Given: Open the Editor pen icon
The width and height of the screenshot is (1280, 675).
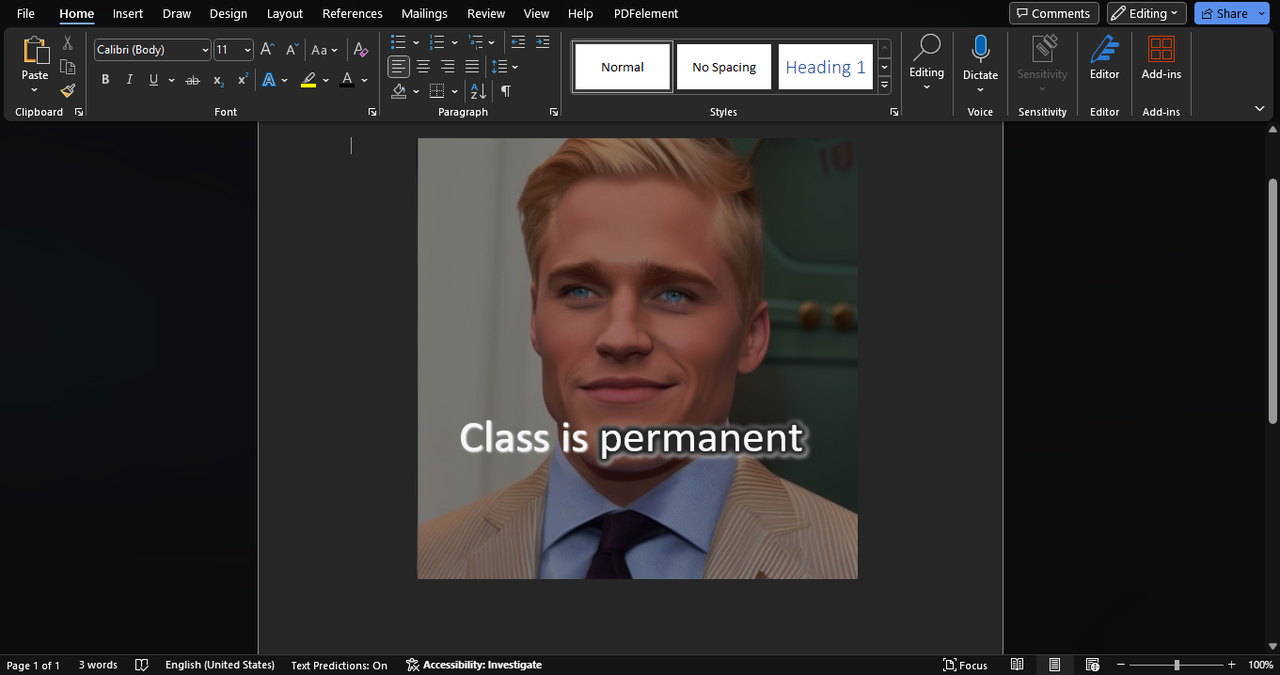Looking at the screenshot, I should [1104, 49].
